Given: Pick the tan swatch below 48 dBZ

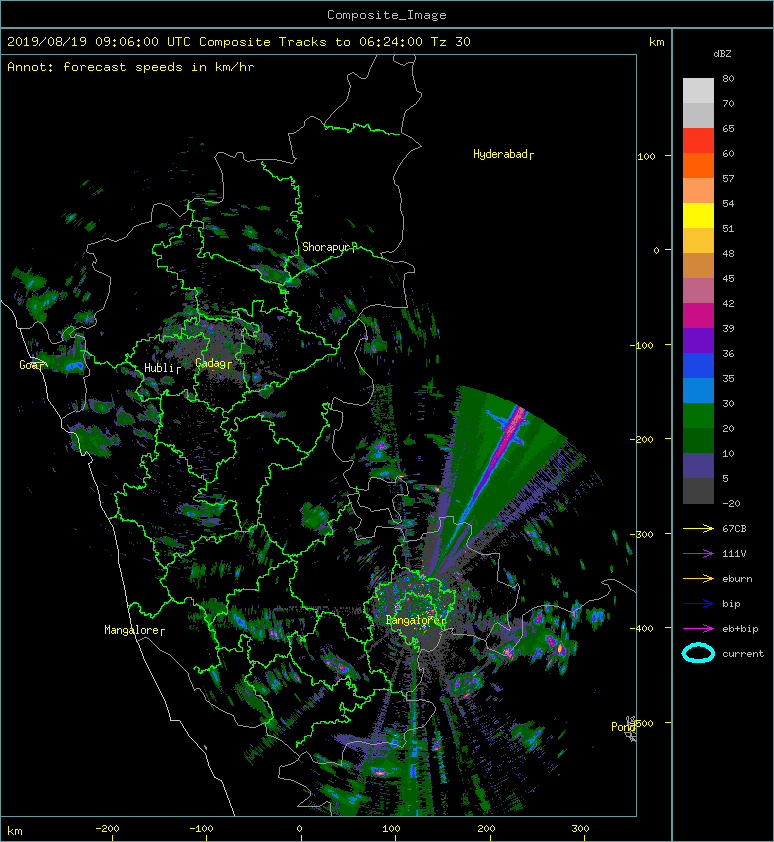Looking at the screenshot, I should 698,265.
